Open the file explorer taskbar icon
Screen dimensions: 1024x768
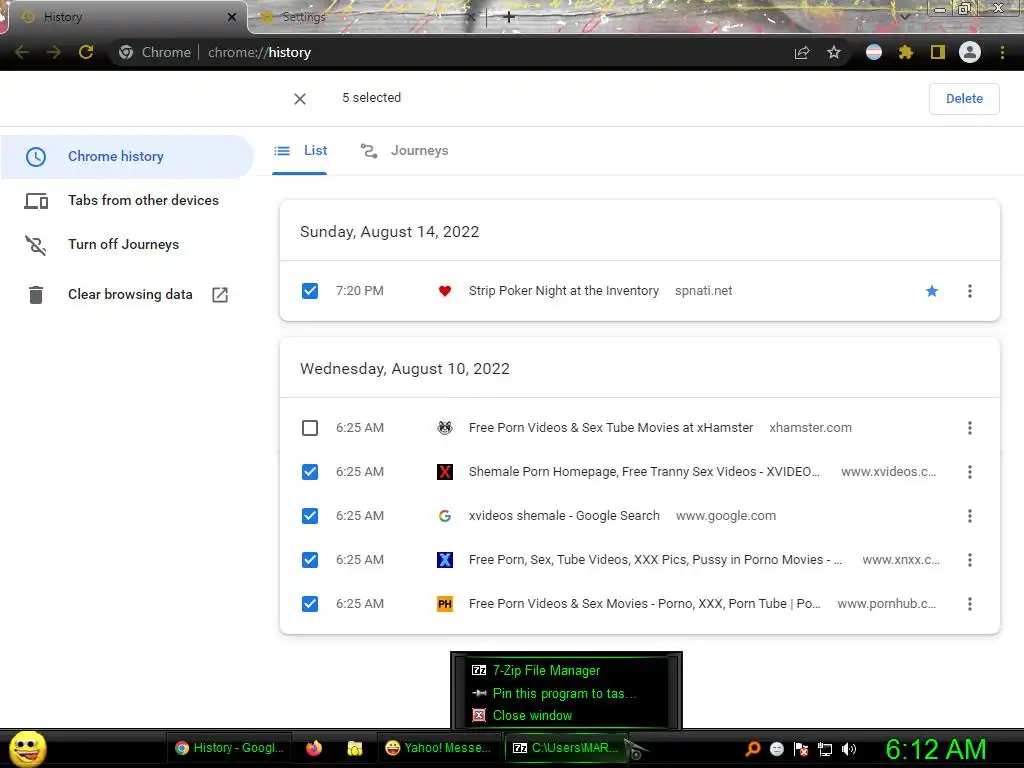click(x=355, y=748)
